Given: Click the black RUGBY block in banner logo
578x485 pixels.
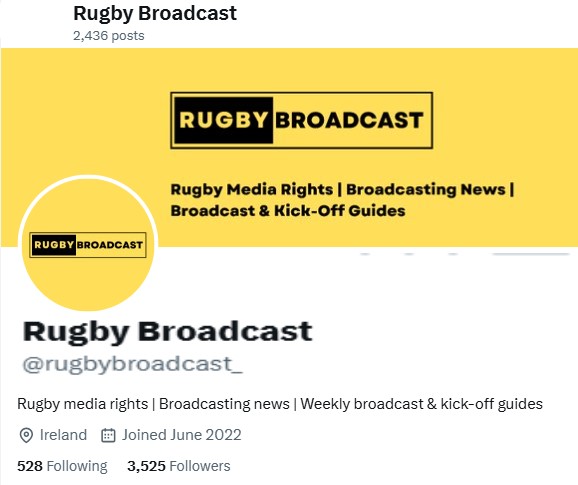Looking at the screenshot, I should point(223,120).
